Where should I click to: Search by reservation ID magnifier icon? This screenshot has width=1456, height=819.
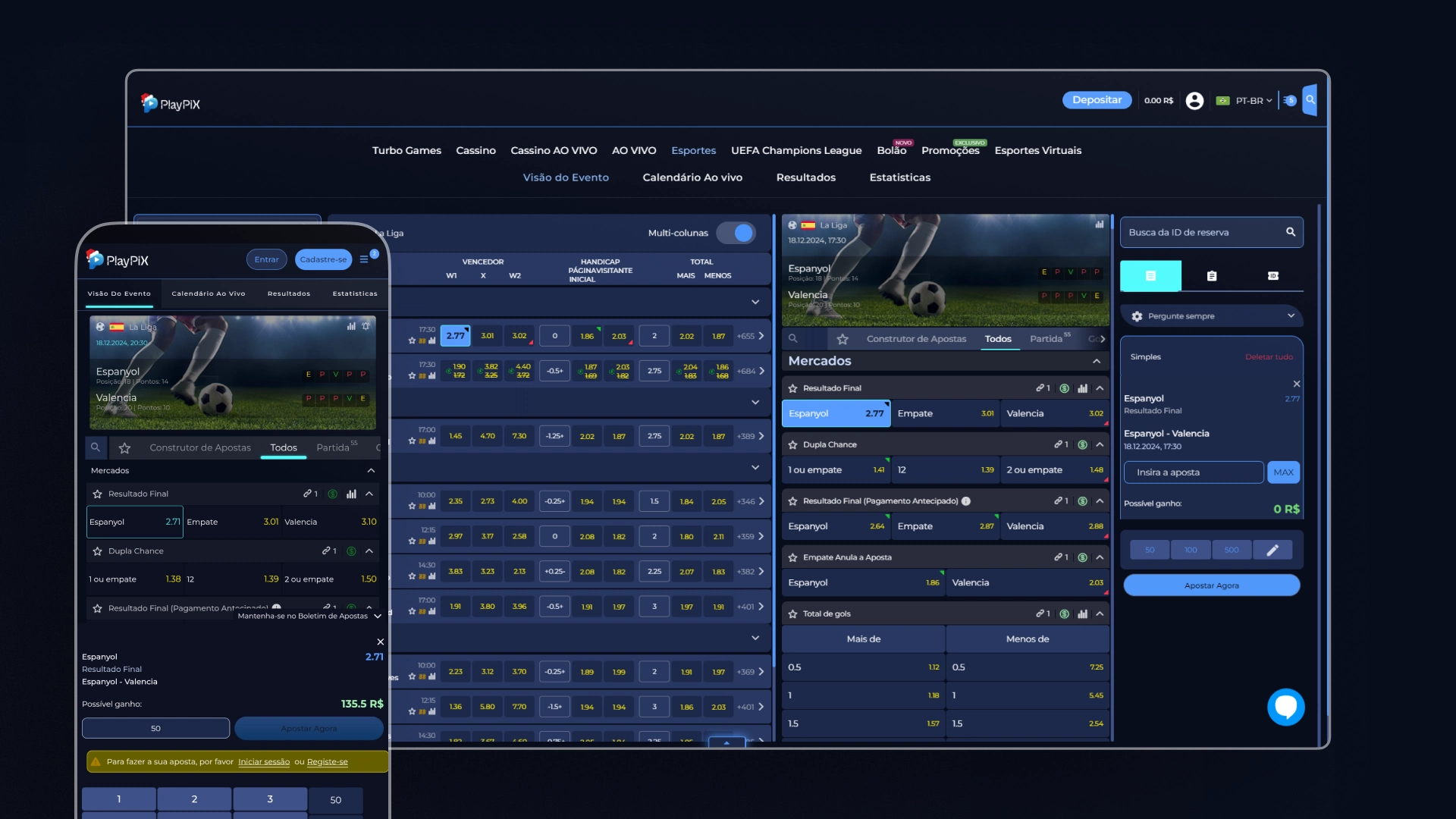coord(1291,232)
